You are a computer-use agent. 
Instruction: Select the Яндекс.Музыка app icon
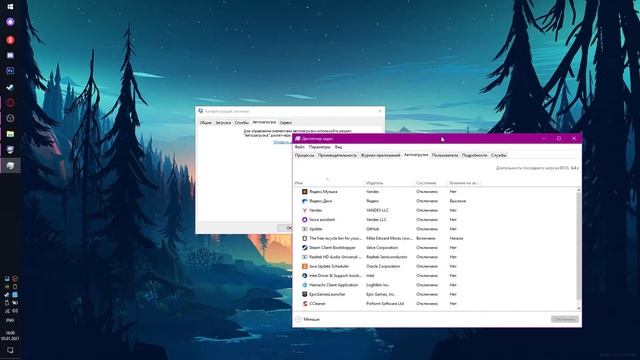coord(304,191)
